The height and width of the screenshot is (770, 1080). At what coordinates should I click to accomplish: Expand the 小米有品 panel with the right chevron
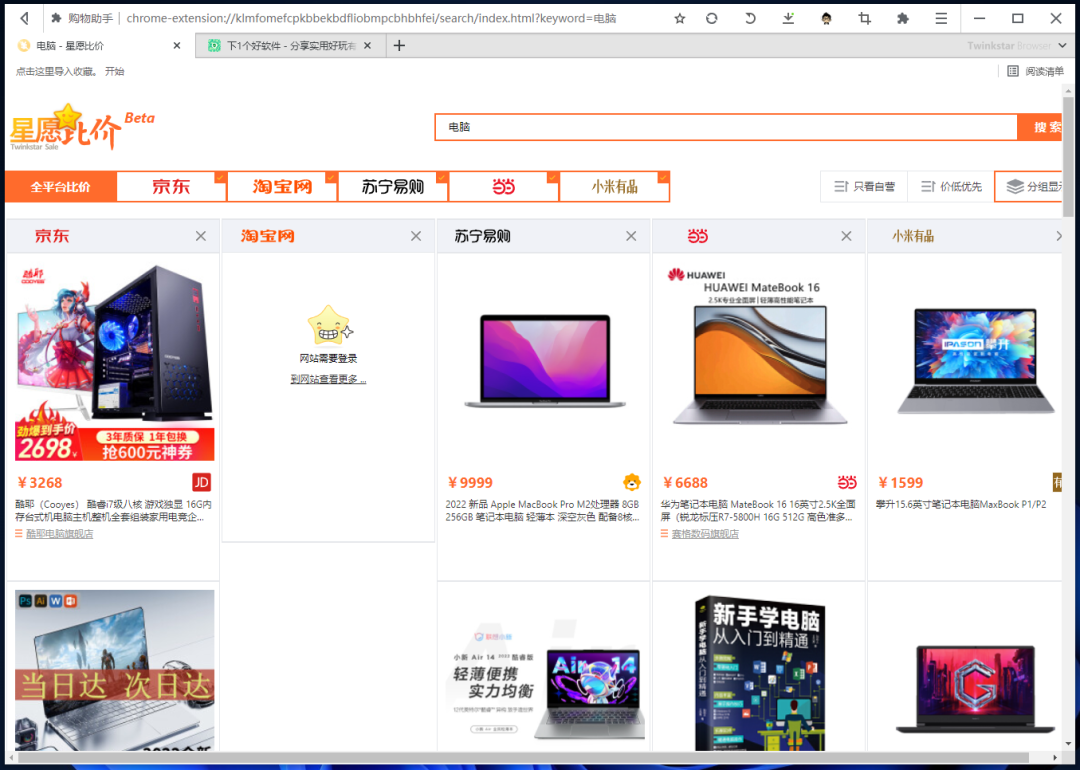point(1058,235)
